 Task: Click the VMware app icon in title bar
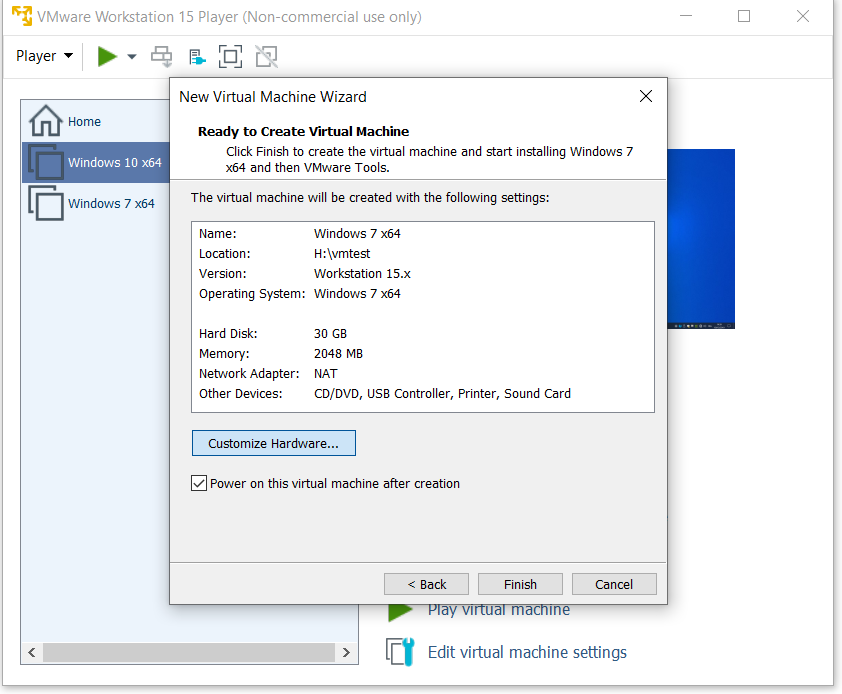22,16
